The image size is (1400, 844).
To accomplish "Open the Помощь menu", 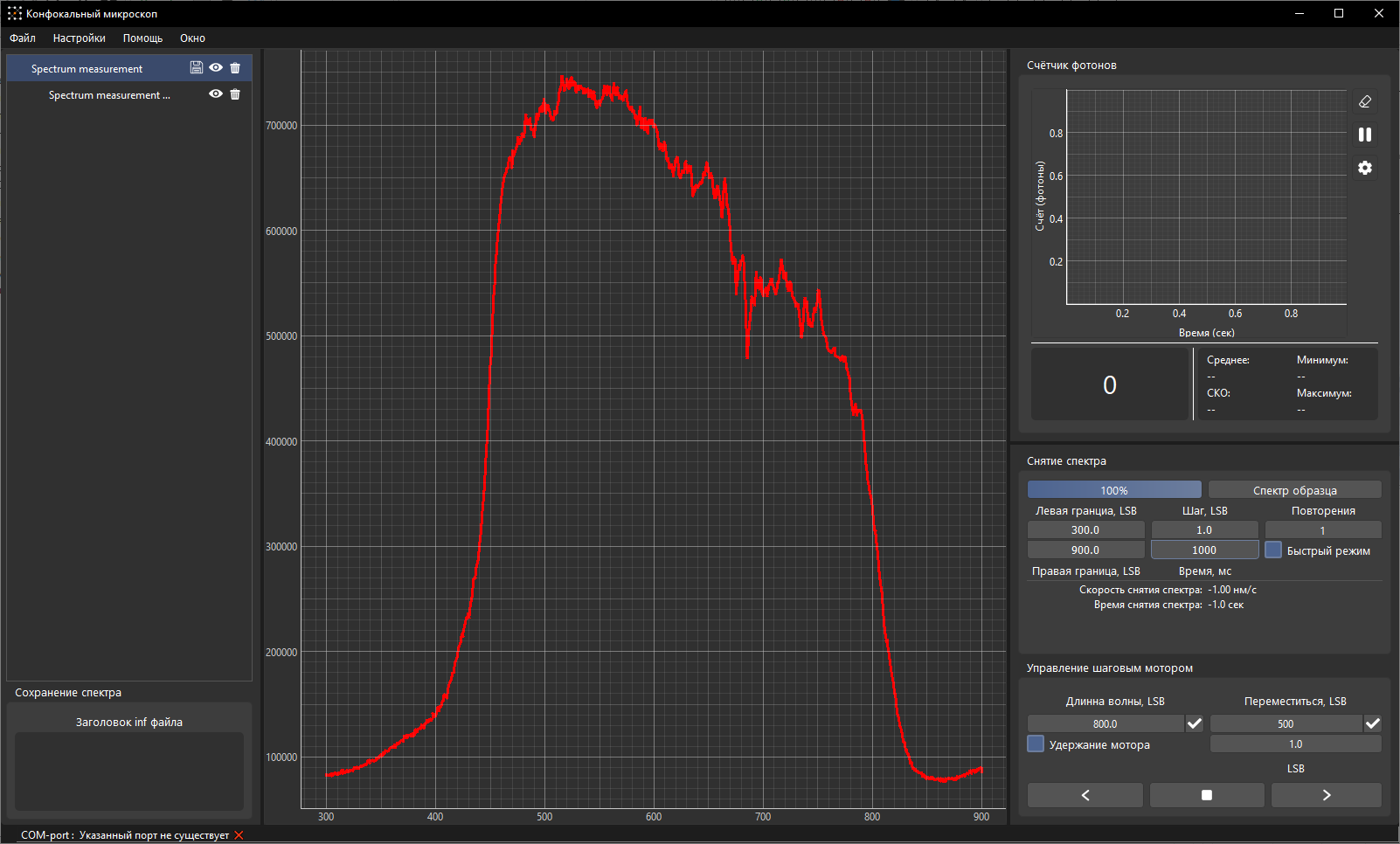I will (x=142, y=38).
